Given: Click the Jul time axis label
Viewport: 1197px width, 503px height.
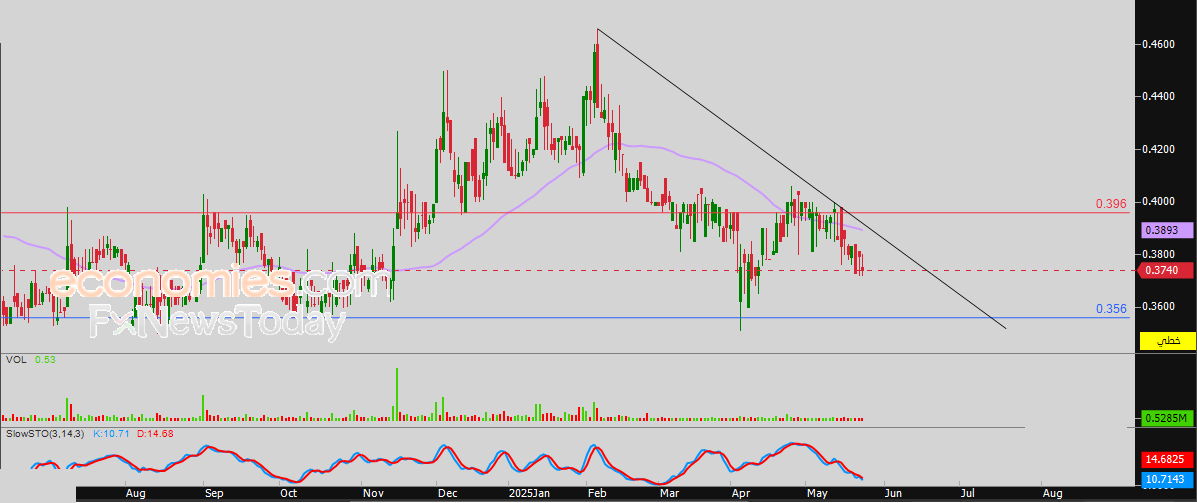Looking at the screenshot, I should pyautogui.click(x=968, y=494).
